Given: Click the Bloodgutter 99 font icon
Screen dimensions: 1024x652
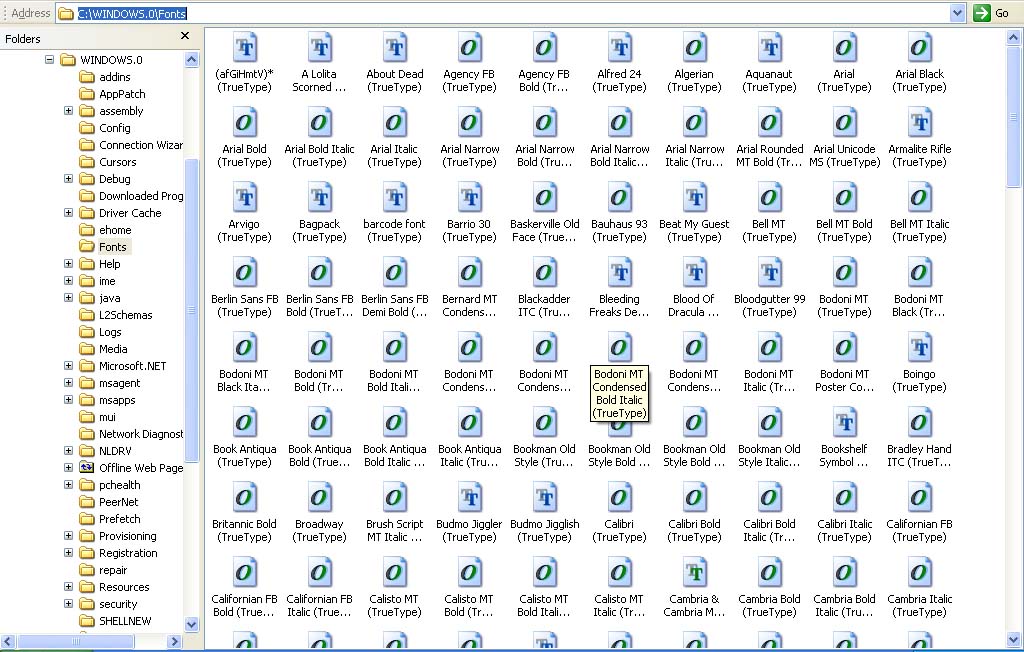Looking at the screenshot, I should click(x=769, y=272).
